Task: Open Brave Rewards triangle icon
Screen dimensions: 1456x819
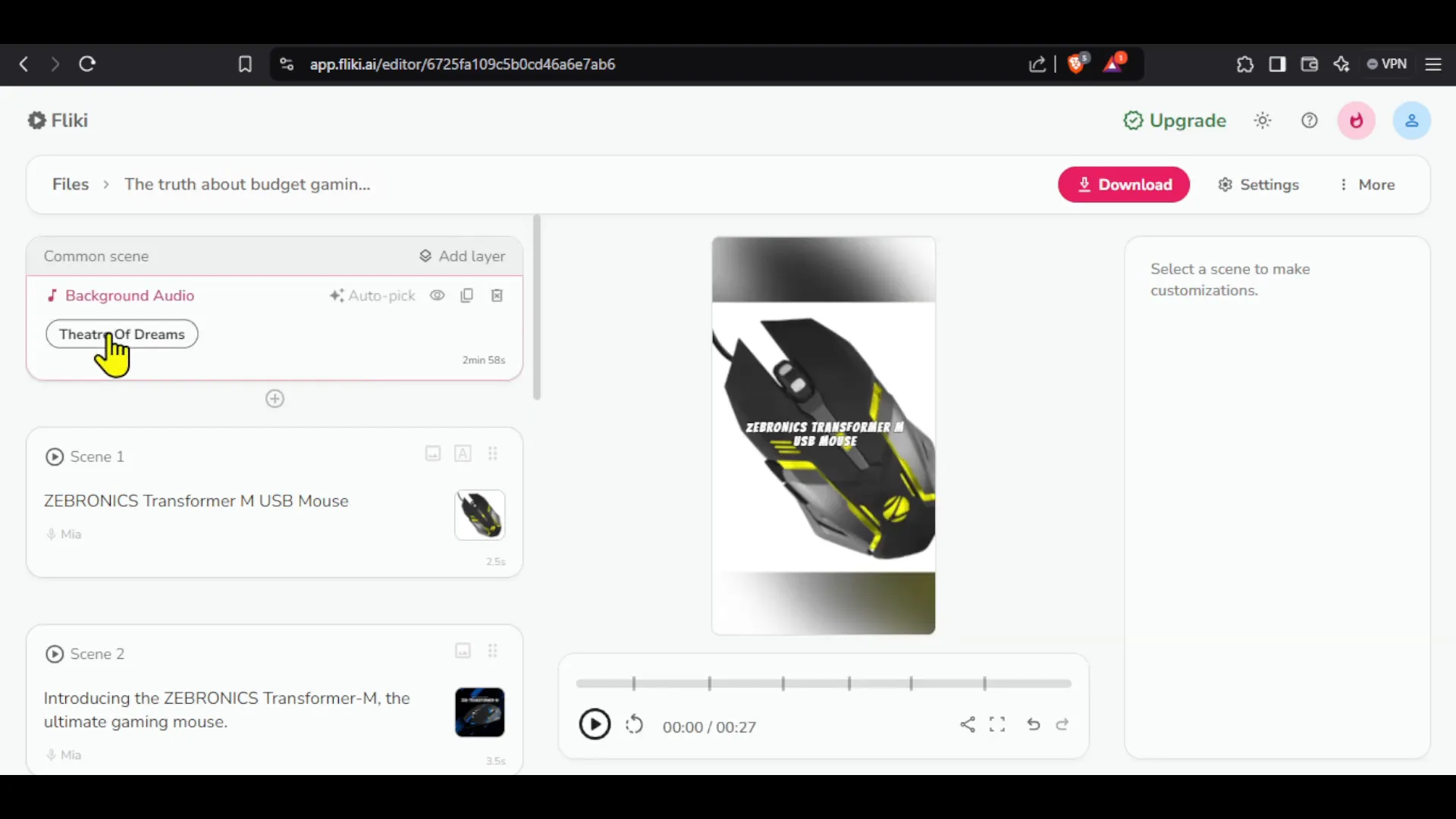Action: 1114,64
